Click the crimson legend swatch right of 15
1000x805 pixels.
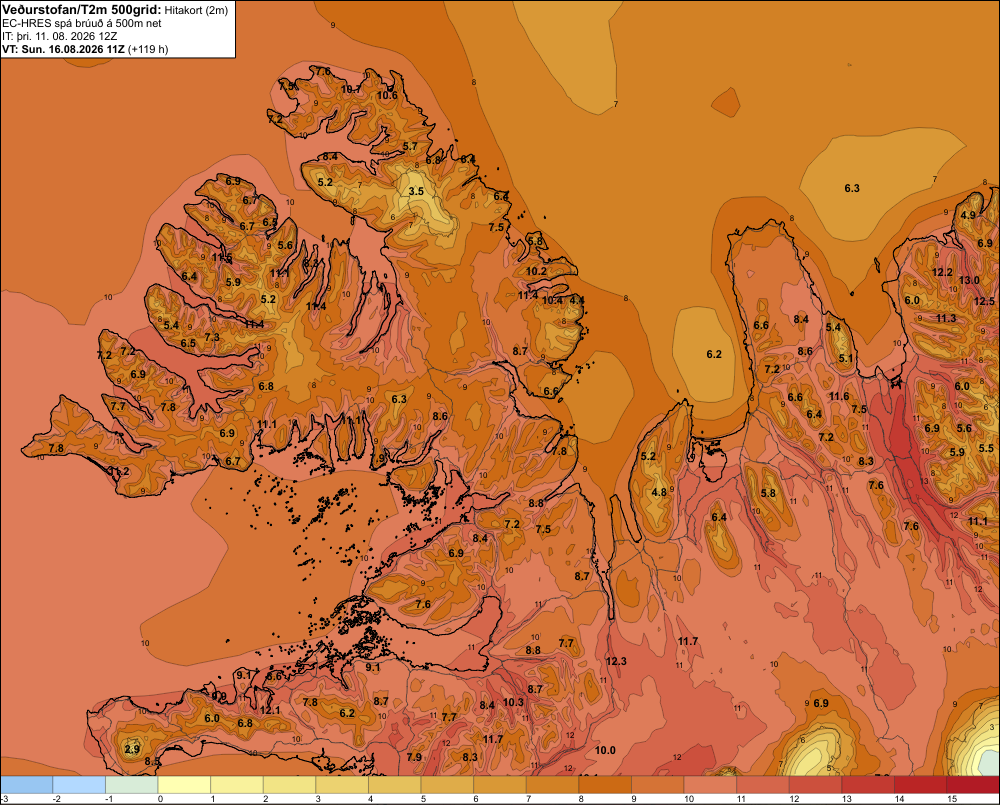click(x=973, y=785)
